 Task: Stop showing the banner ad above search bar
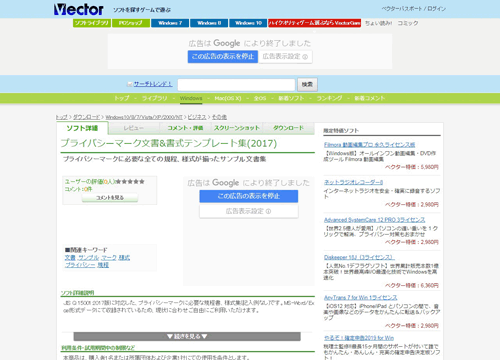click(223, 56)
